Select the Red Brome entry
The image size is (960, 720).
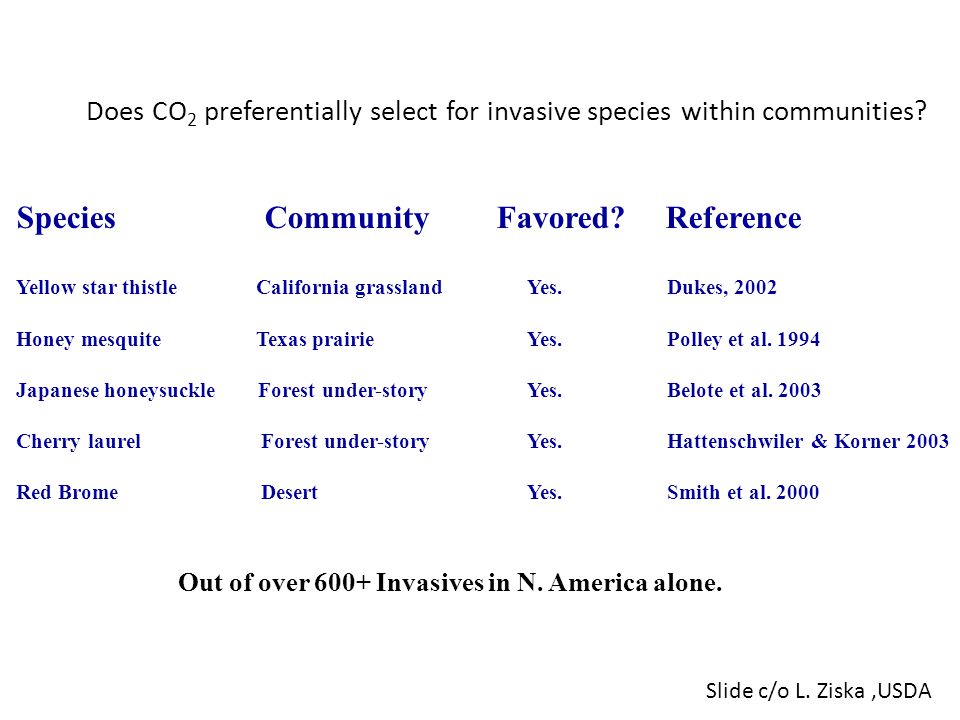(67, 492)
